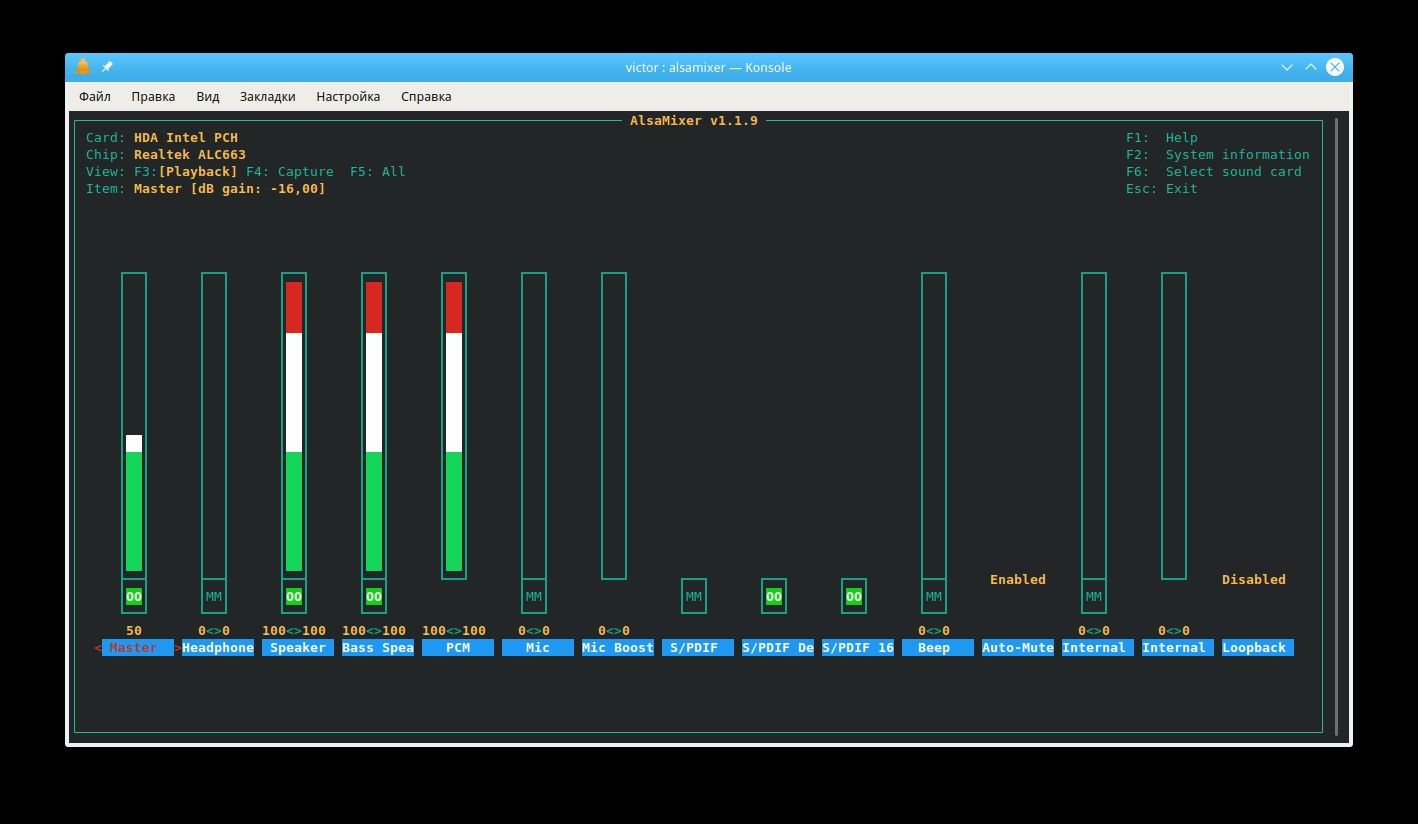Click the pin icon in title bar

(x=107, y=67)
